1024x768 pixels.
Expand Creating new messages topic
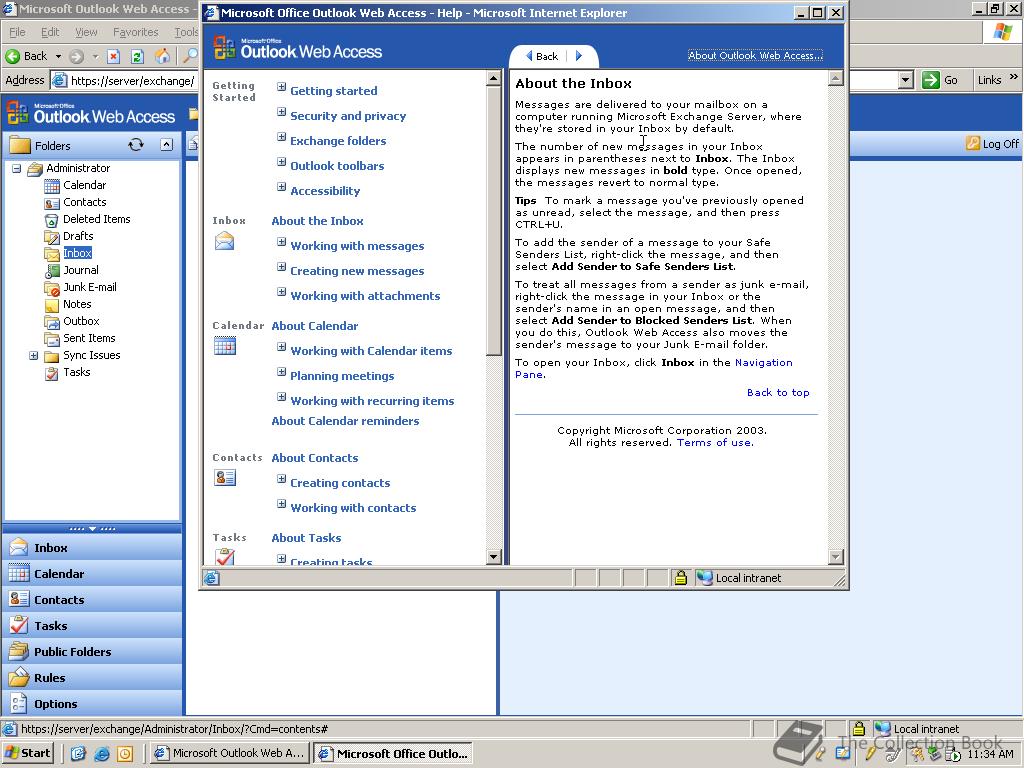pyautogui.click(x=281, y=266)
